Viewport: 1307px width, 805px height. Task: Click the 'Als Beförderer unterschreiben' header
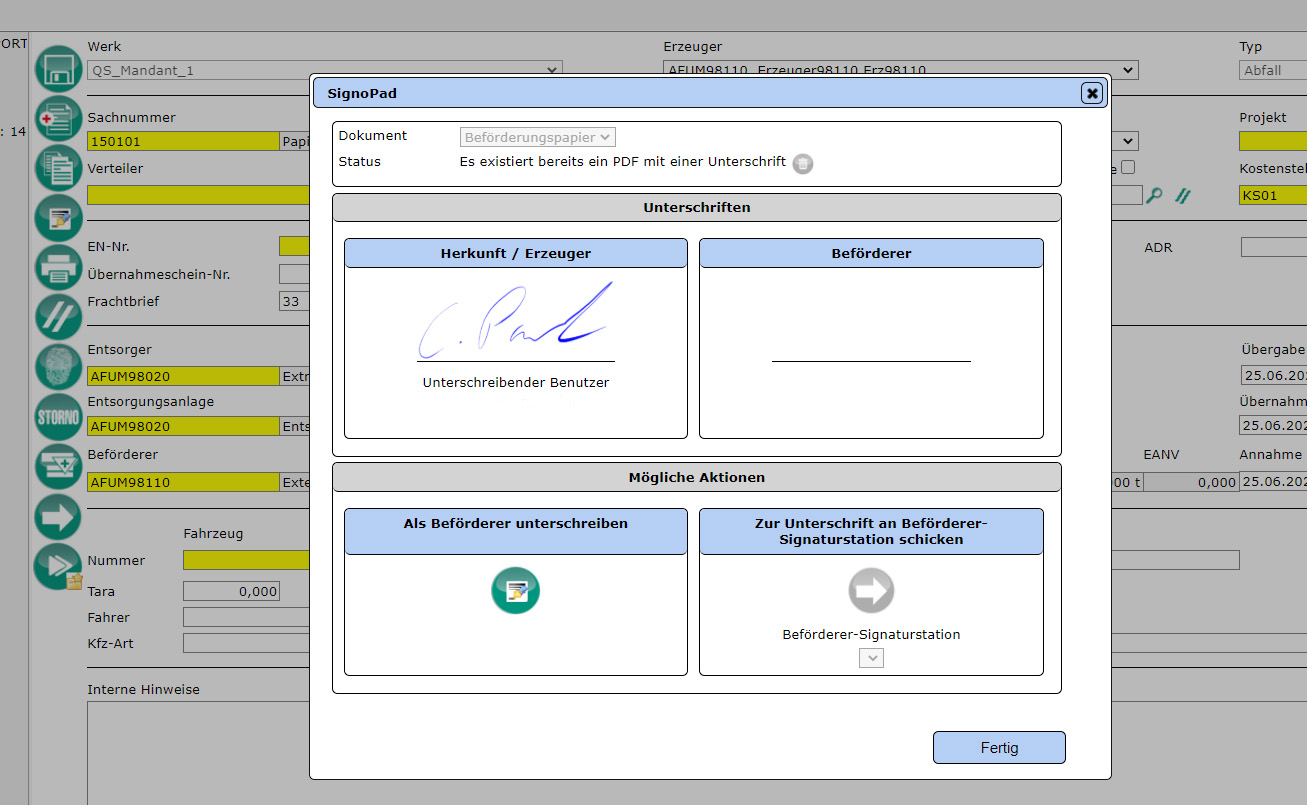(x=516, y=531)
